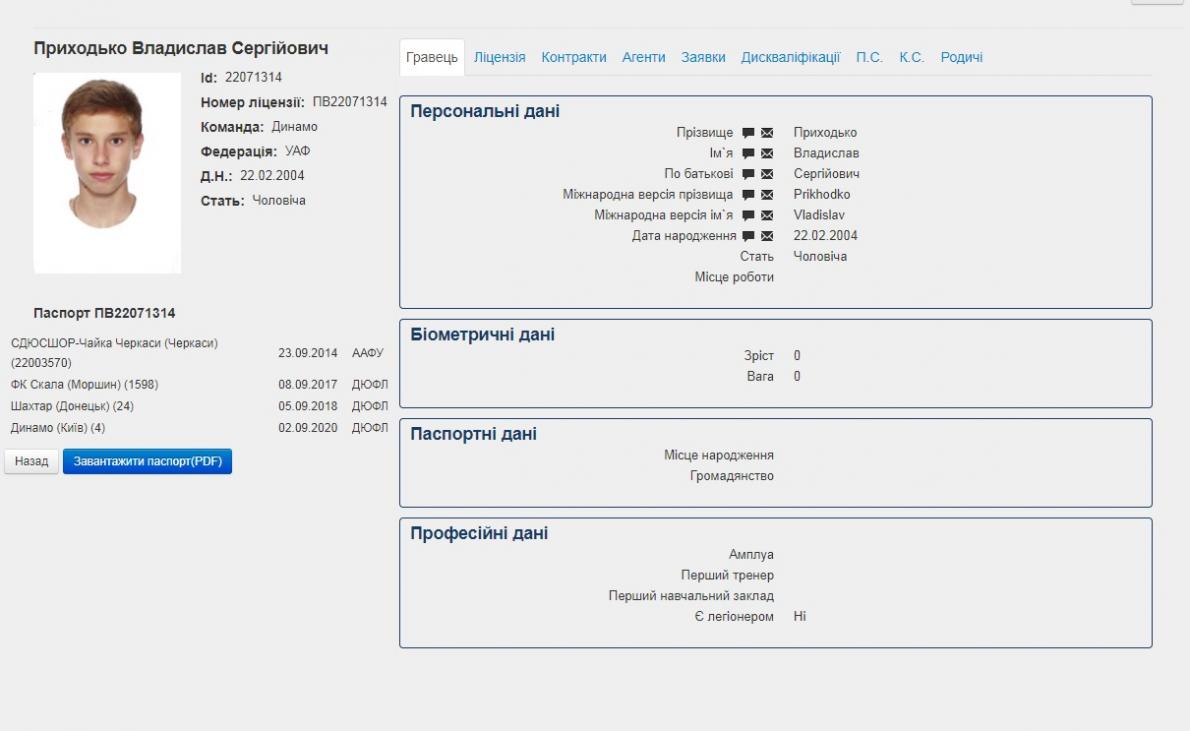Open the Дискваліфікації tab
Screen dimensions: 1190x731
[790, 57]
